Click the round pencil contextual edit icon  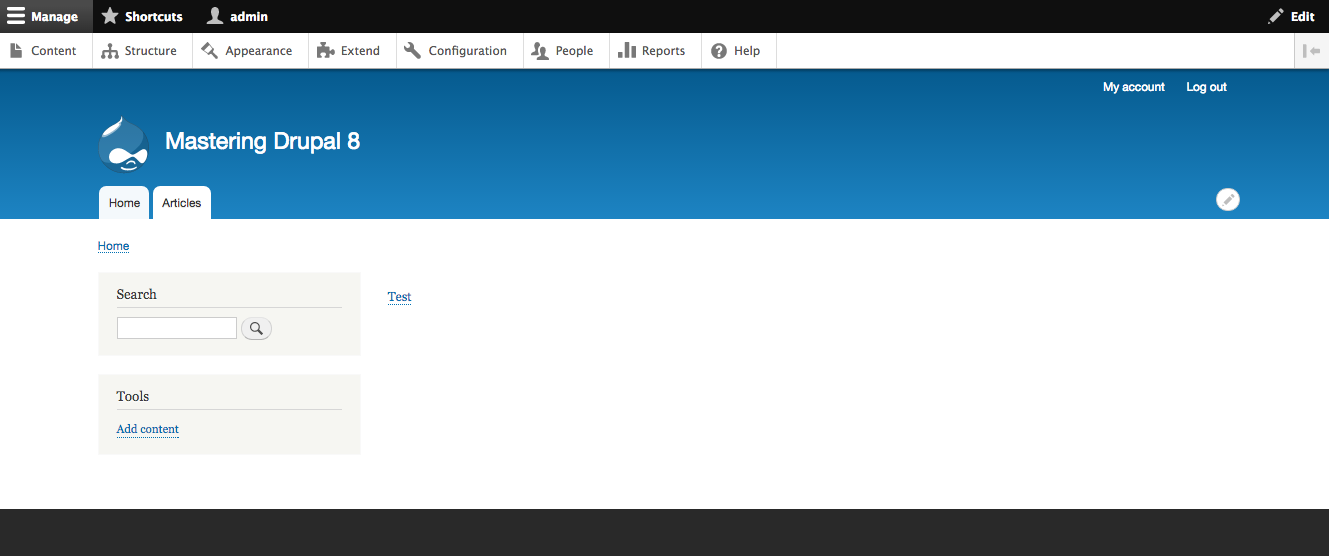1228,199
